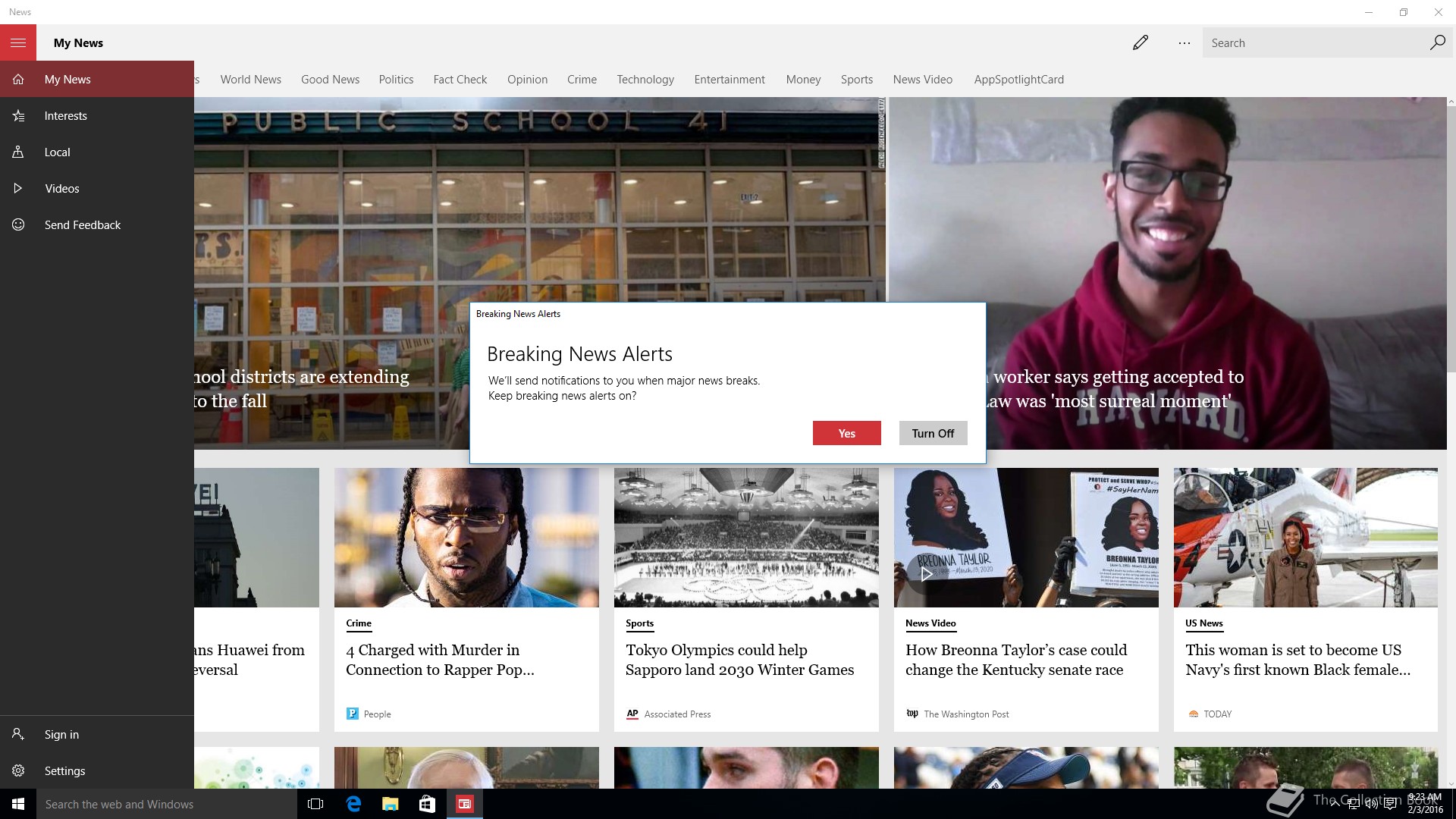Open Settings gear icon in sidebar
Viewport: 1456px width, 819px height.
pyautogui.click(x=18, y=770)
